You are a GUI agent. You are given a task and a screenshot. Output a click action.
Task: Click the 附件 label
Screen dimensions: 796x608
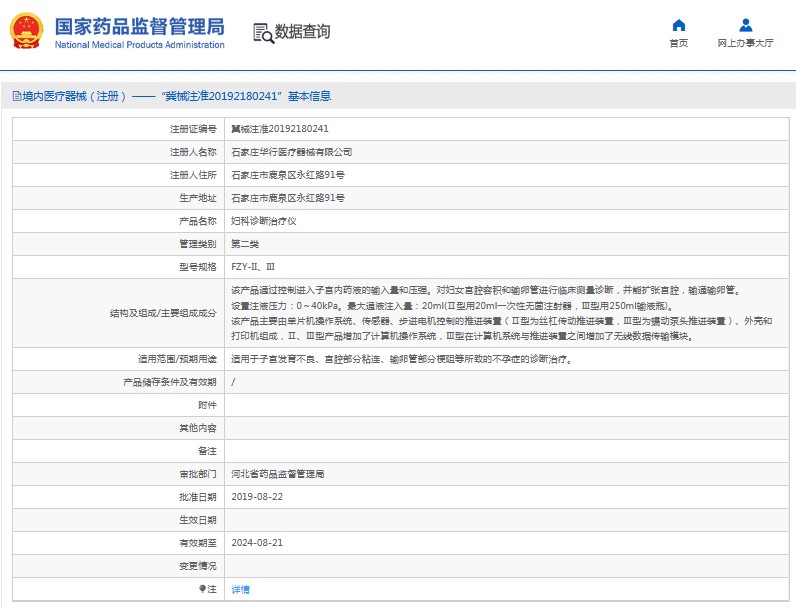pyautogui.click(x=207, y=405)
